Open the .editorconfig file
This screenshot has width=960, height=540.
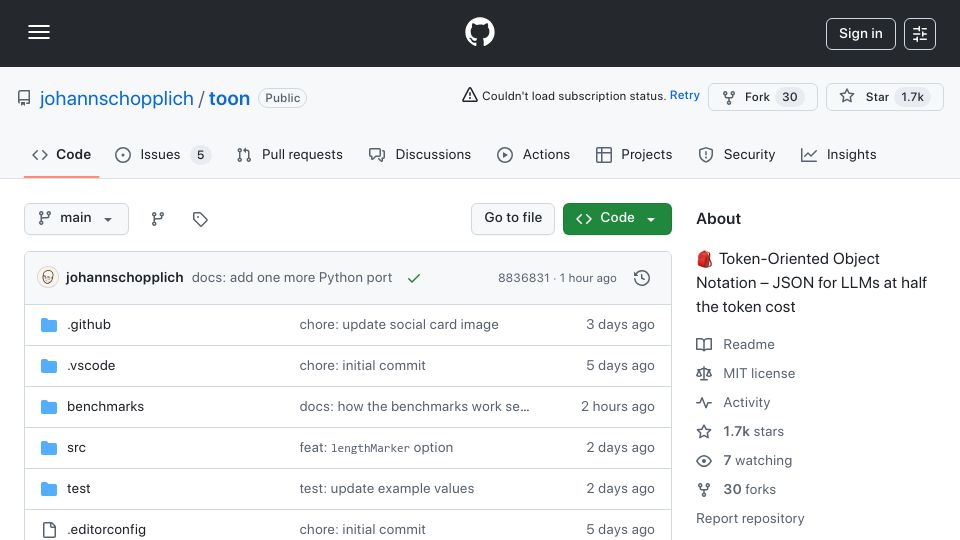point(107,530)
